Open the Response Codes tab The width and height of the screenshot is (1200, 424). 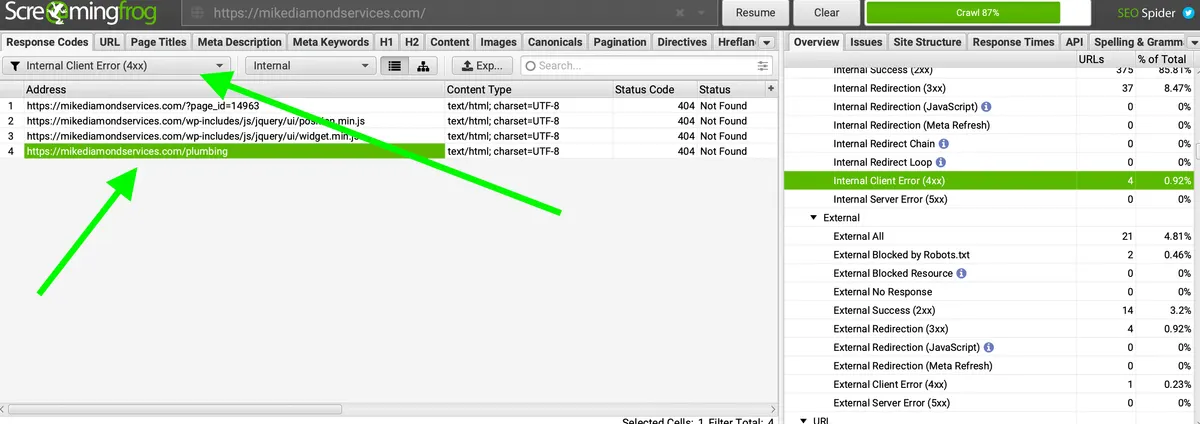click(47, 42)
